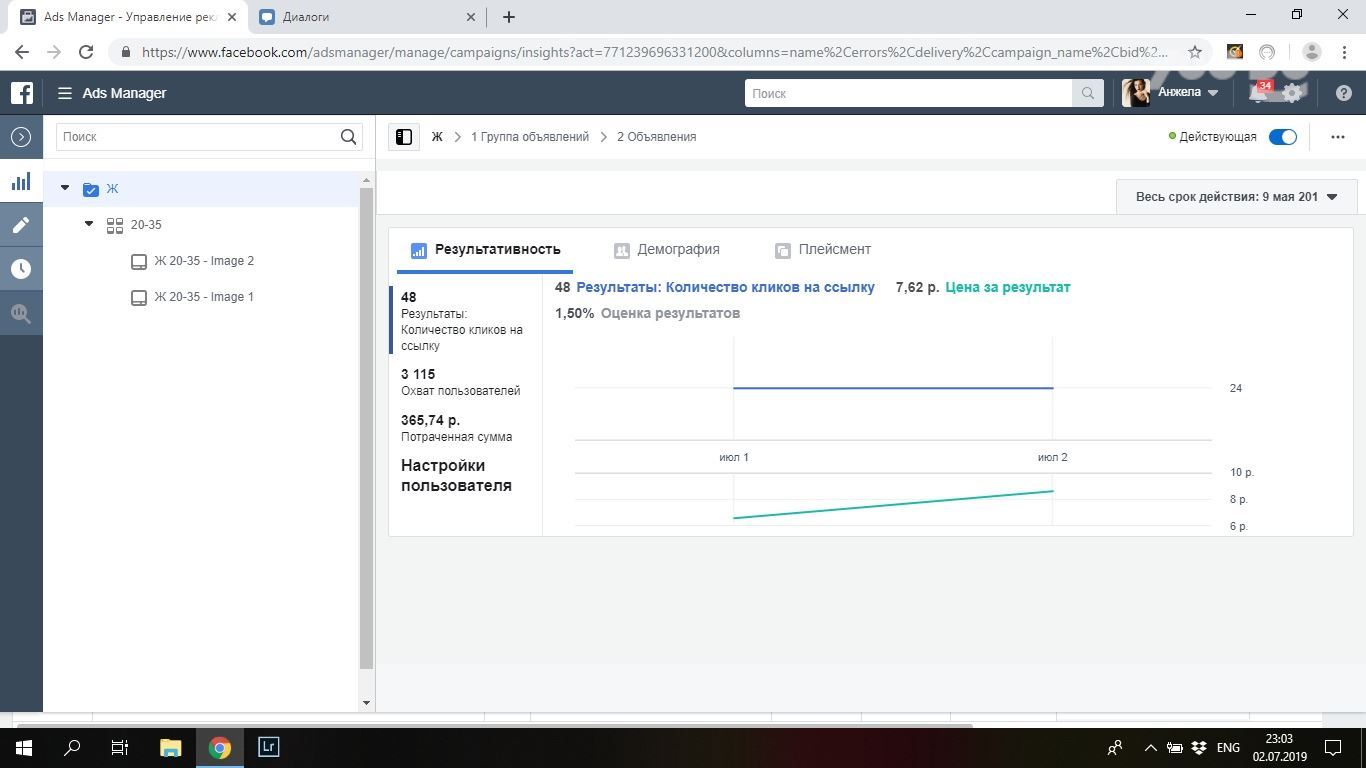
Task: Click the blue Результаты chart legend label
Action: pyautogui.click(x=726, y=287)
